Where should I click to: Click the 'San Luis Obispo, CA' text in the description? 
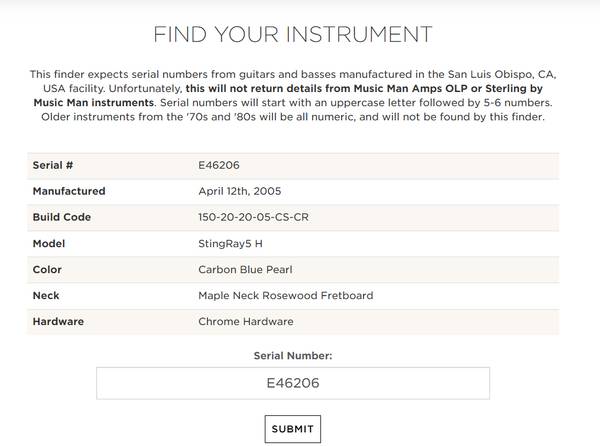pos(492,75)
